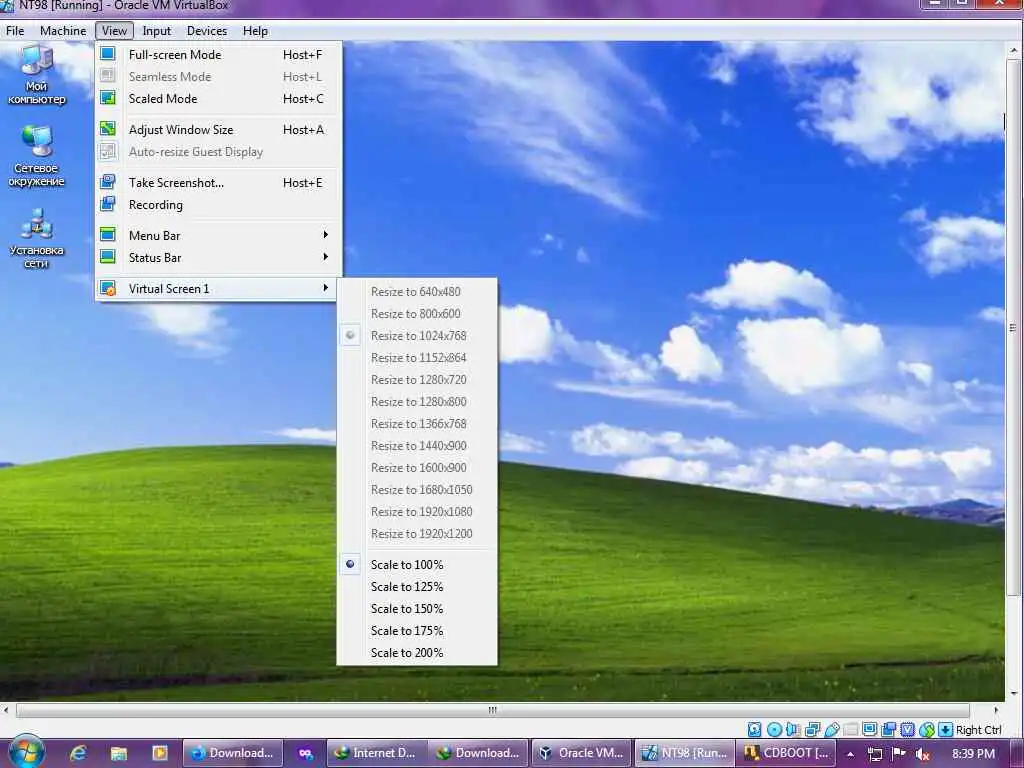The image size is (1024, 768).
Task: Click the Action Center flag tray icon
Action: [899, 754]
